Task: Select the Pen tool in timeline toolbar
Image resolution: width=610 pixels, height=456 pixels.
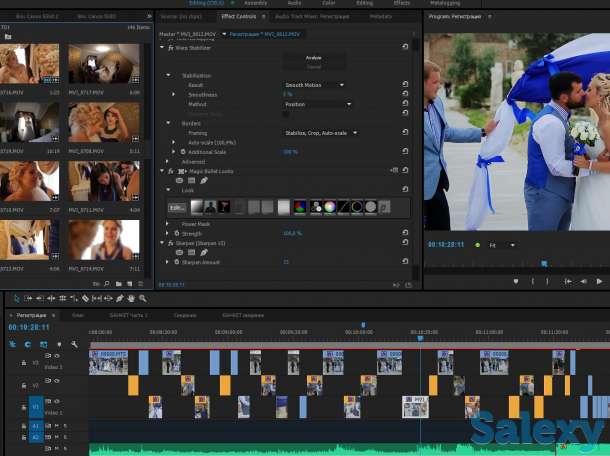Action: [120, 298]
